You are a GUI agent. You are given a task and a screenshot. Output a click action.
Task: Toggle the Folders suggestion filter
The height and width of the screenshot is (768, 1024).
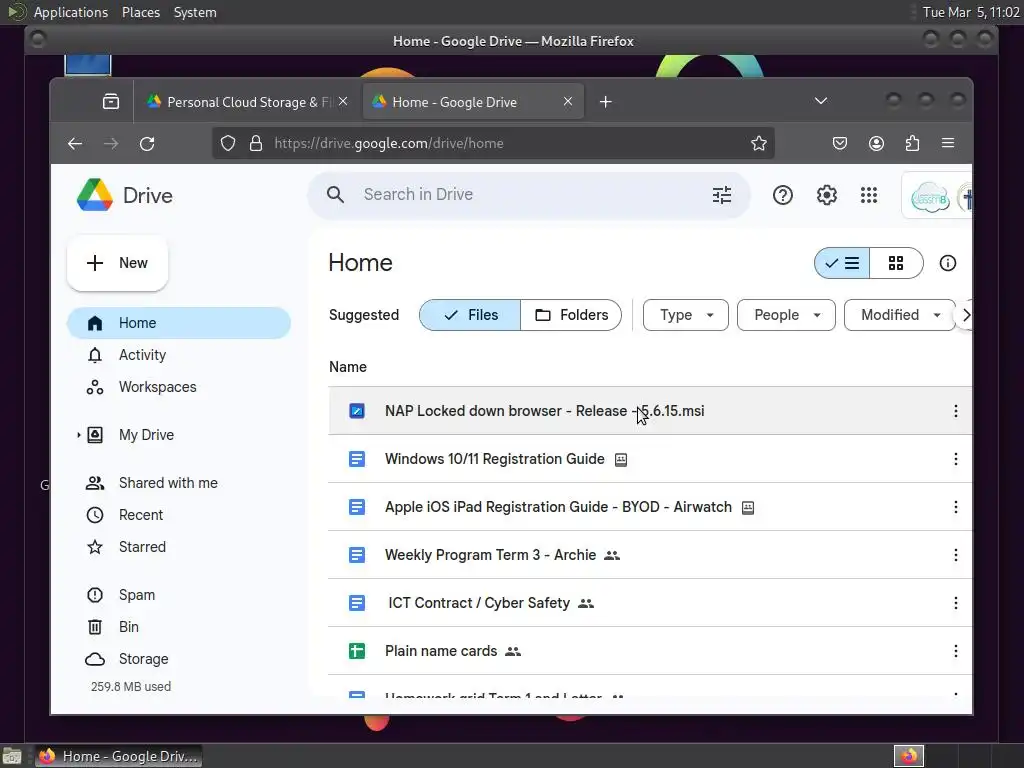point(571,315)
